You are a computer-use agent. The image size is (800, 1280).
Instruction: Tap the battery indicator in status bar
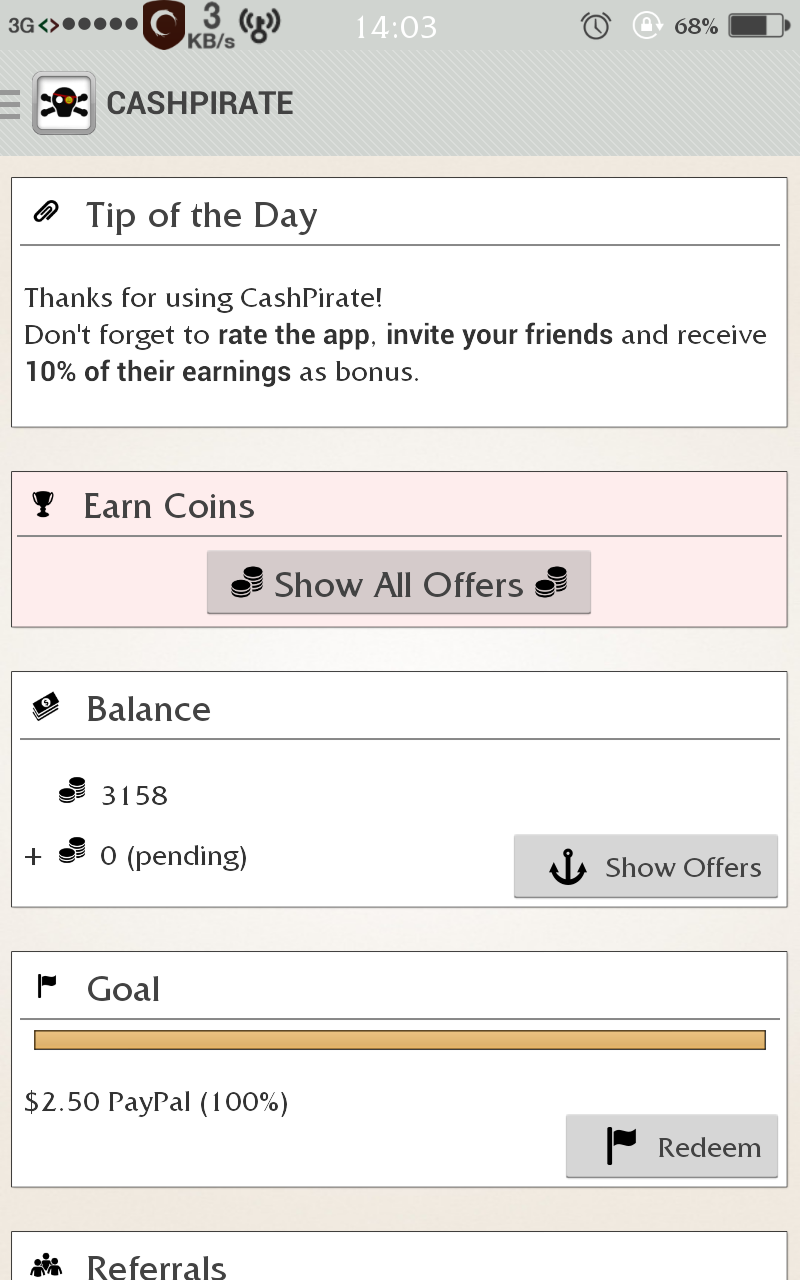coord(759,26)
